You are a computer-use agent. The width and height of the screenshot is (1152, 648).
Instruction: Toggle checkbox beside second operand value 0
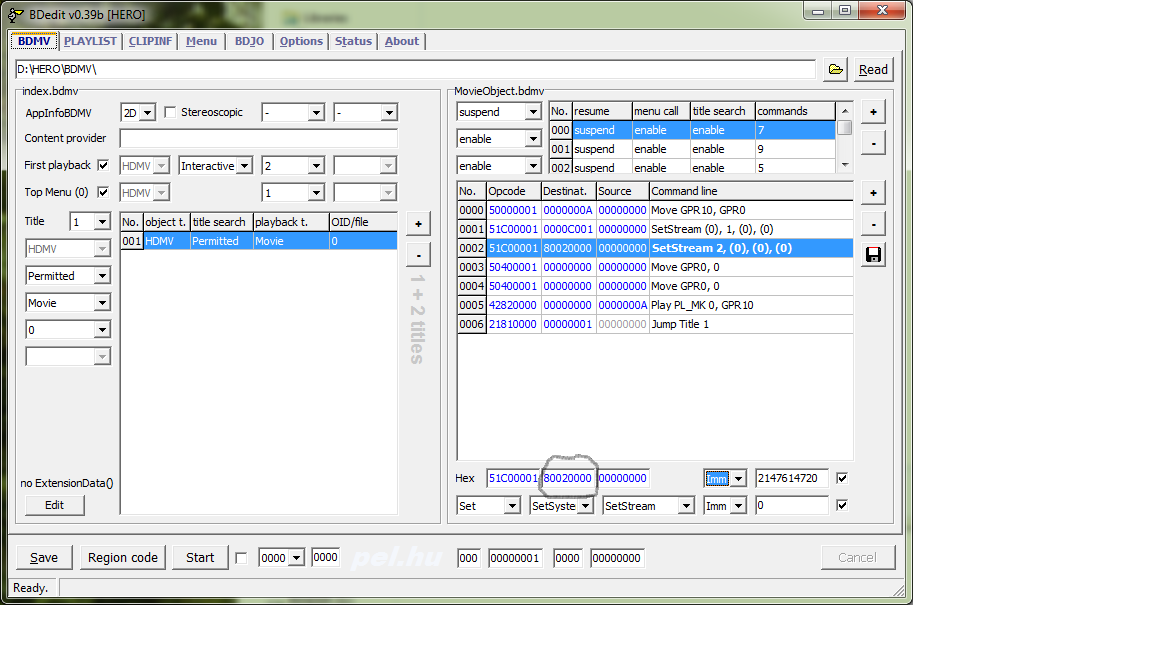click(842, 505)
